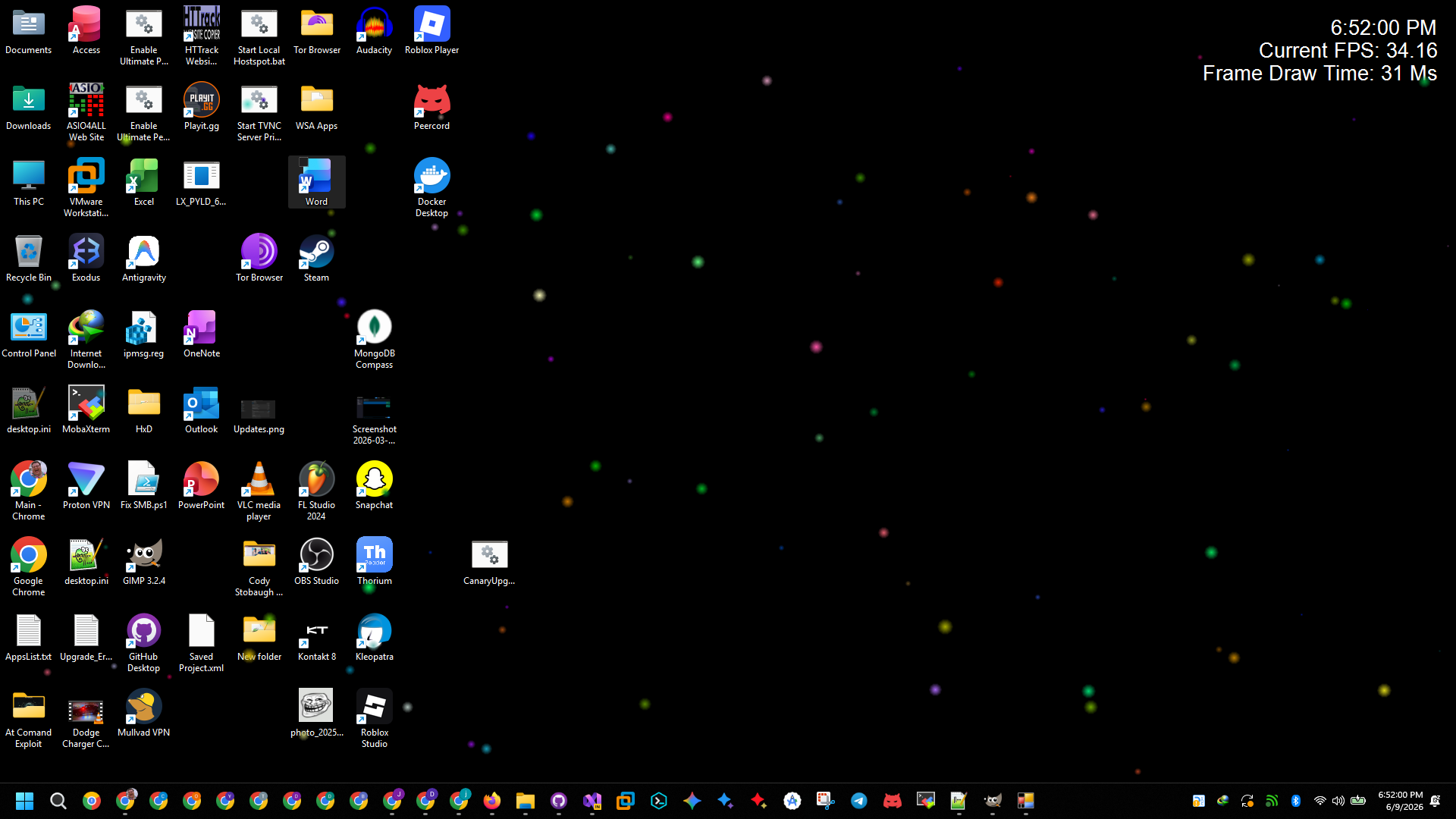The image size is (1456, 819).
Task: Open the Outlook desktop icon
Action: coord(201,409)
